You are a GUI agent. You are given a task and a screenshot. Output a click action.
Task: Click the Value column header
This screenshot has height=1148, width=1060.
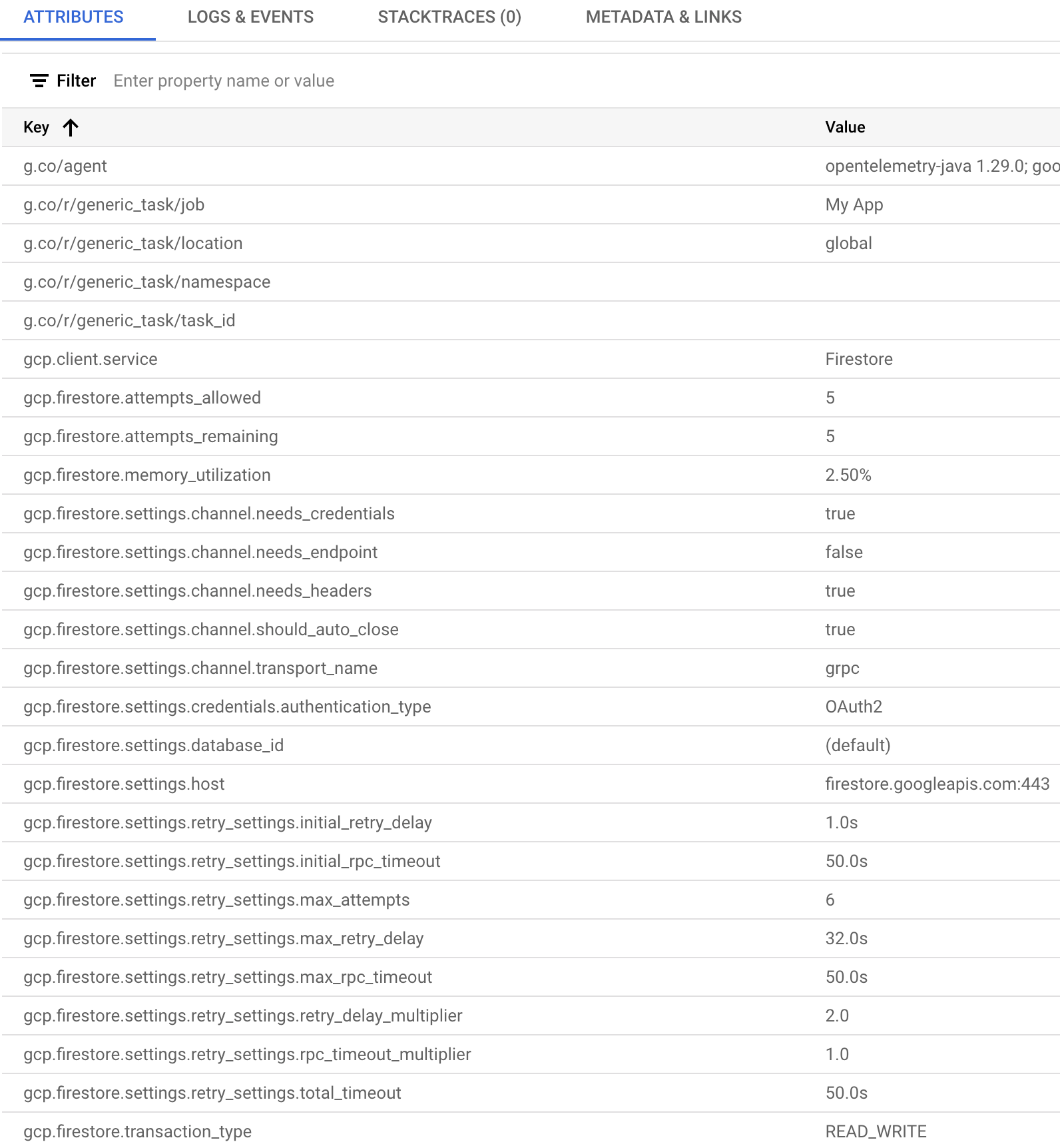coord(844,127)
